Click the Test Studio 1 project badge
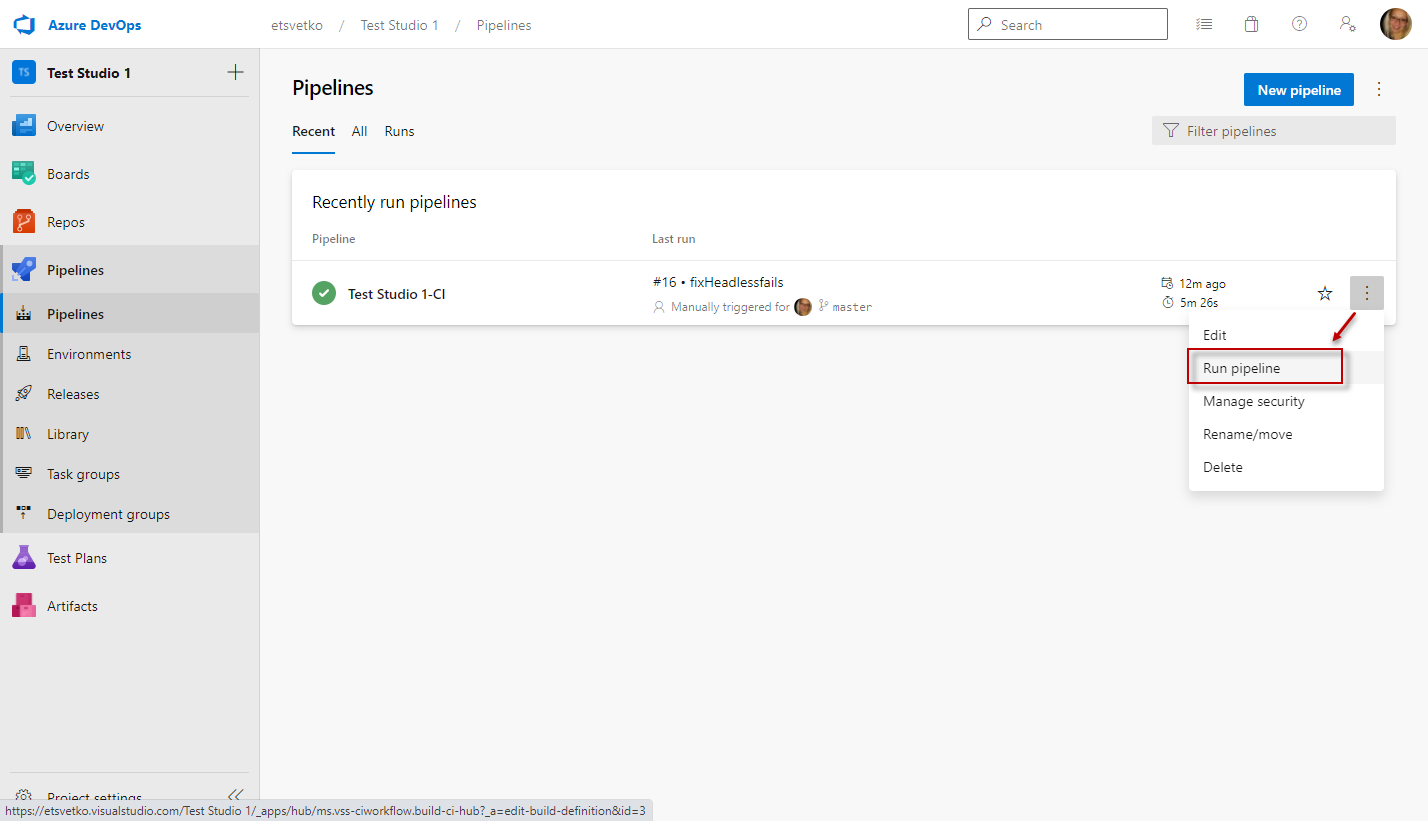This screenshot has height=821, width=1428. (x=24, y=73)
